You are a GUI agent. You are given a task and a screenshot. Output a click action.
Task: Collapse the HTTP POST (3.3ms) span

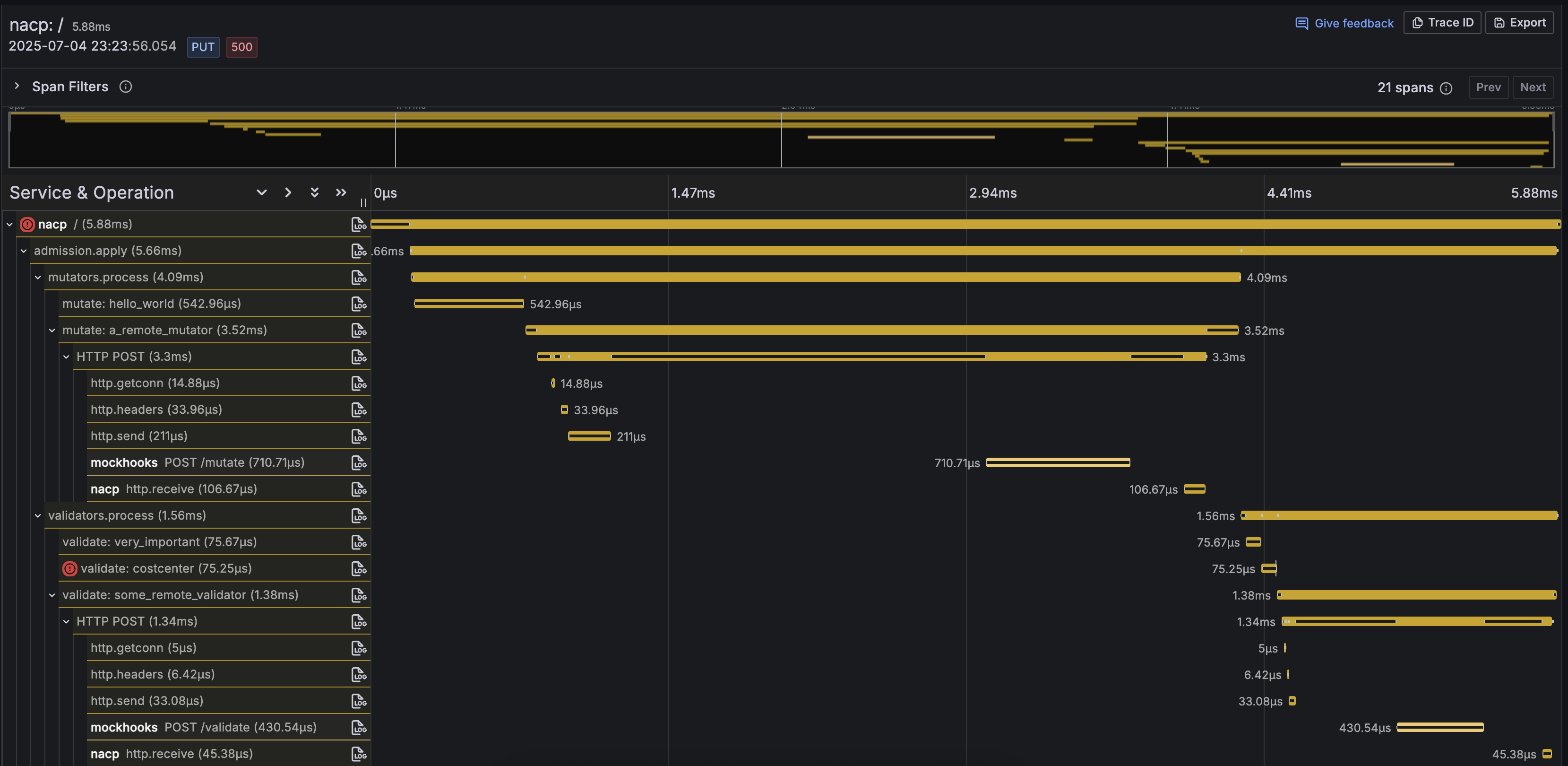click(x=66, y=357)
